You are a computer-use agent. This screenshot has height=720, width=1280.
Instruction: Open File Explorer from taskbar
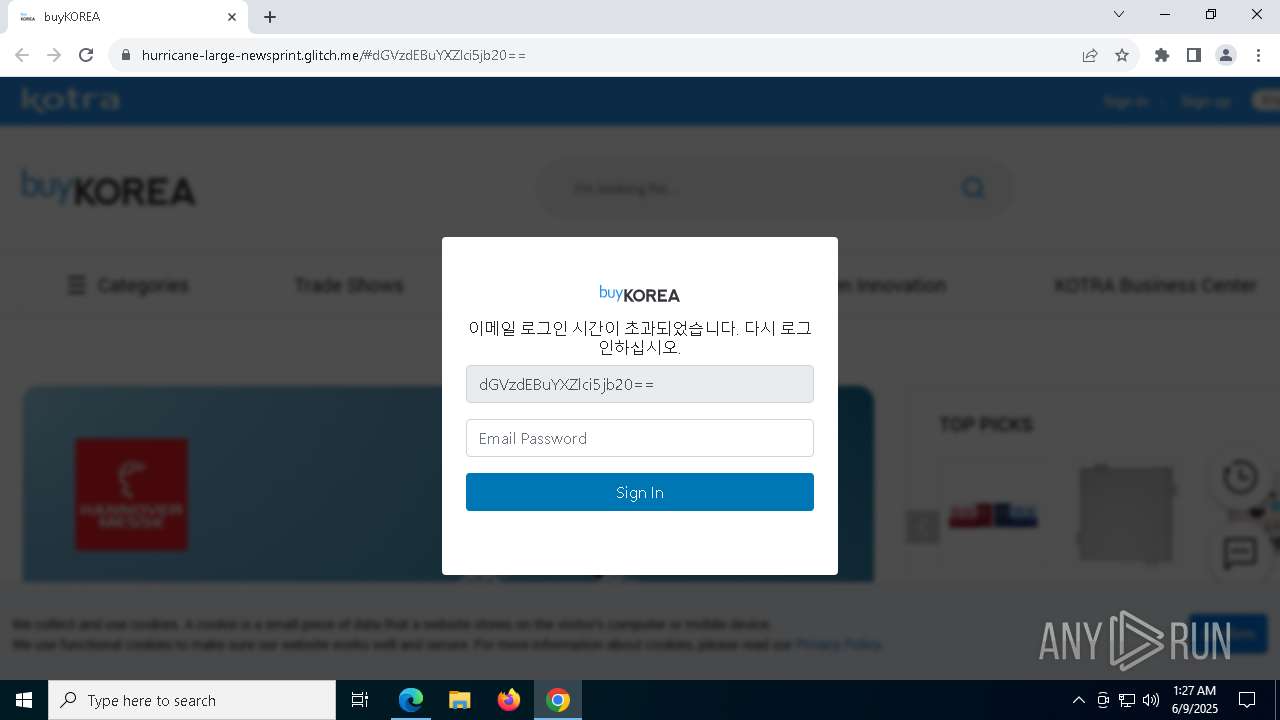pos(459,700)
